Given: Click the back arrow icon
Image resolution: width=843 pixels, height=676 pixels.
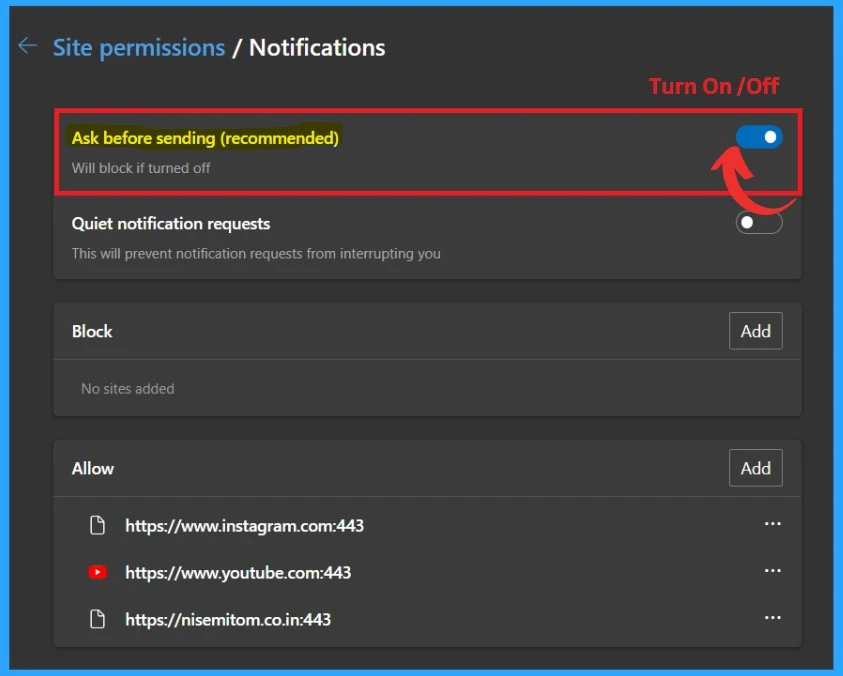Looking at the screenshot, I should pos(28,46).
